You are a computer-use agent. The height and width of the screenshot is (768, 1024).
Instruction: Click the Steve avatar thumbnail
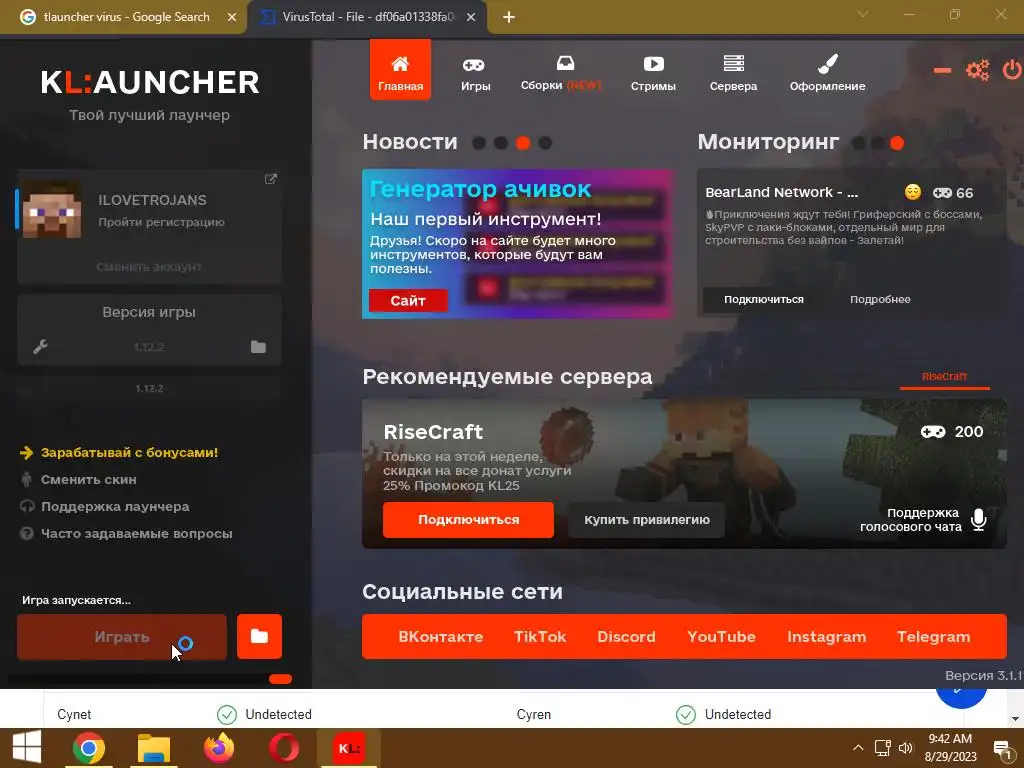[52, 210]
